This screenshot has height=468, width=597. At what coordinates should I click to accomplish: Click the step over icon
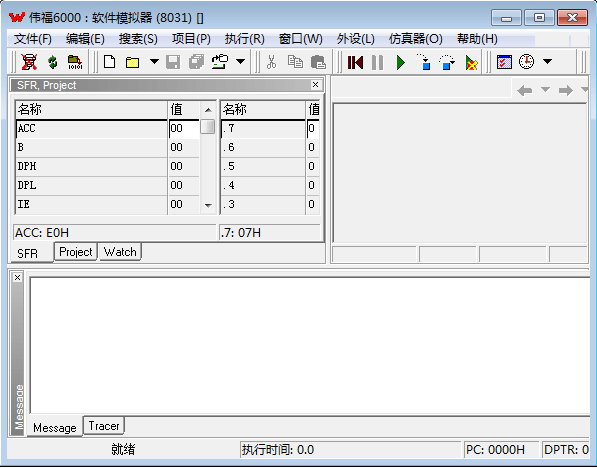447,62
